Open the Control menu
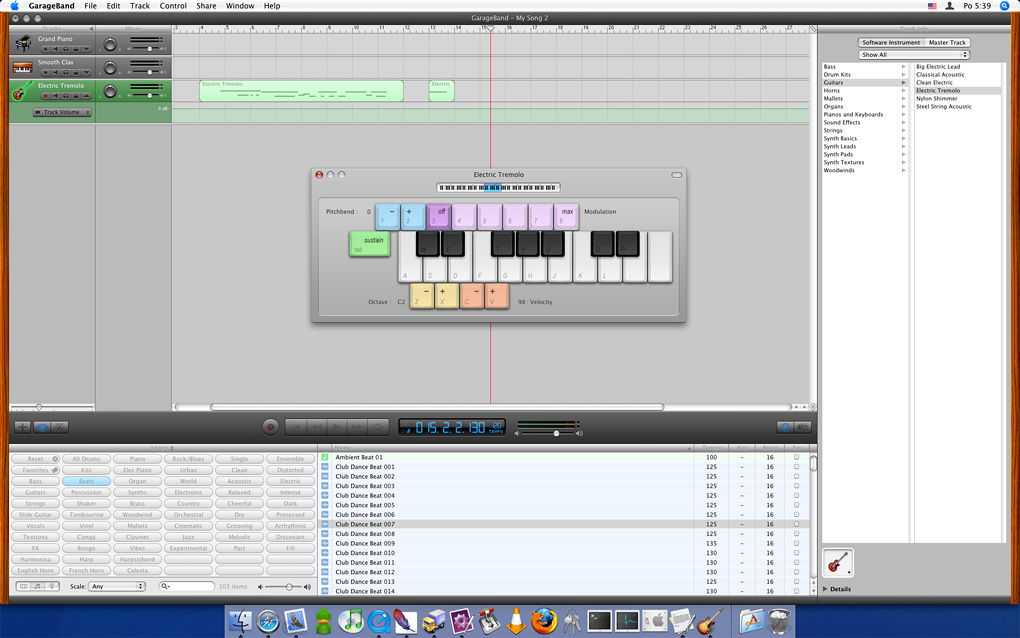 [173, 6]
